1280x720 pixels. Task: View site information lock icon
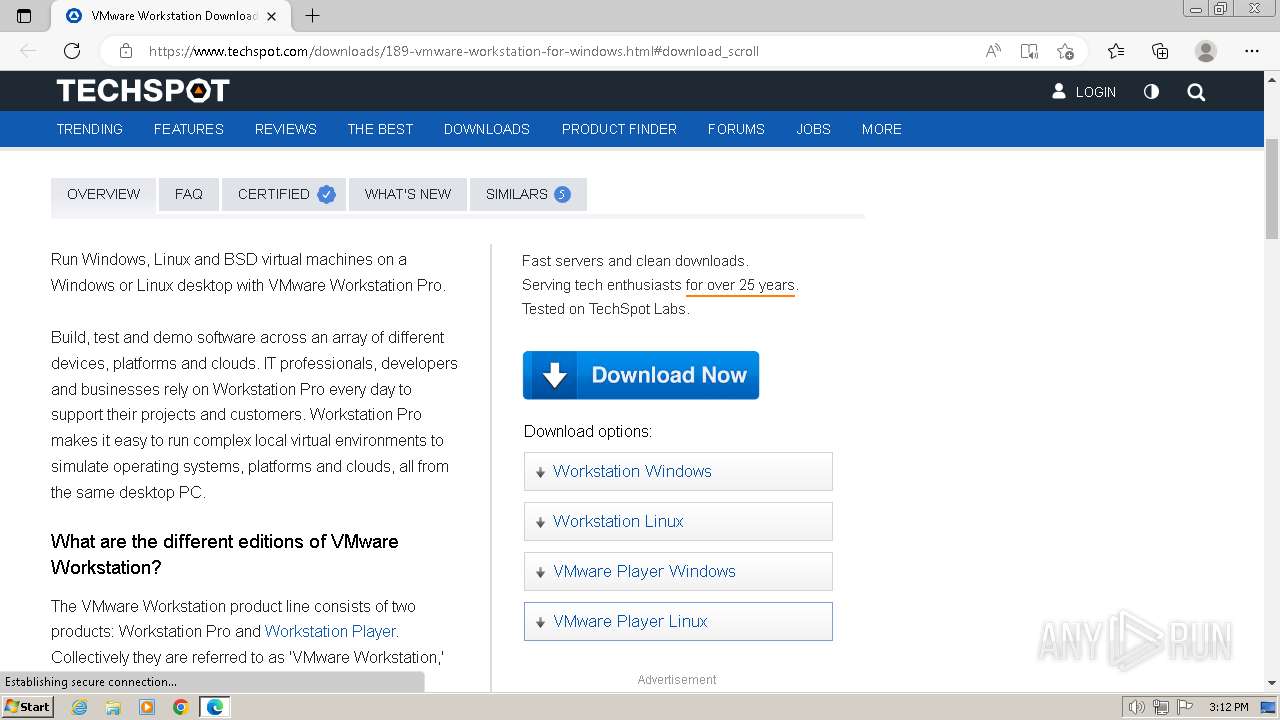click(125, 51)
